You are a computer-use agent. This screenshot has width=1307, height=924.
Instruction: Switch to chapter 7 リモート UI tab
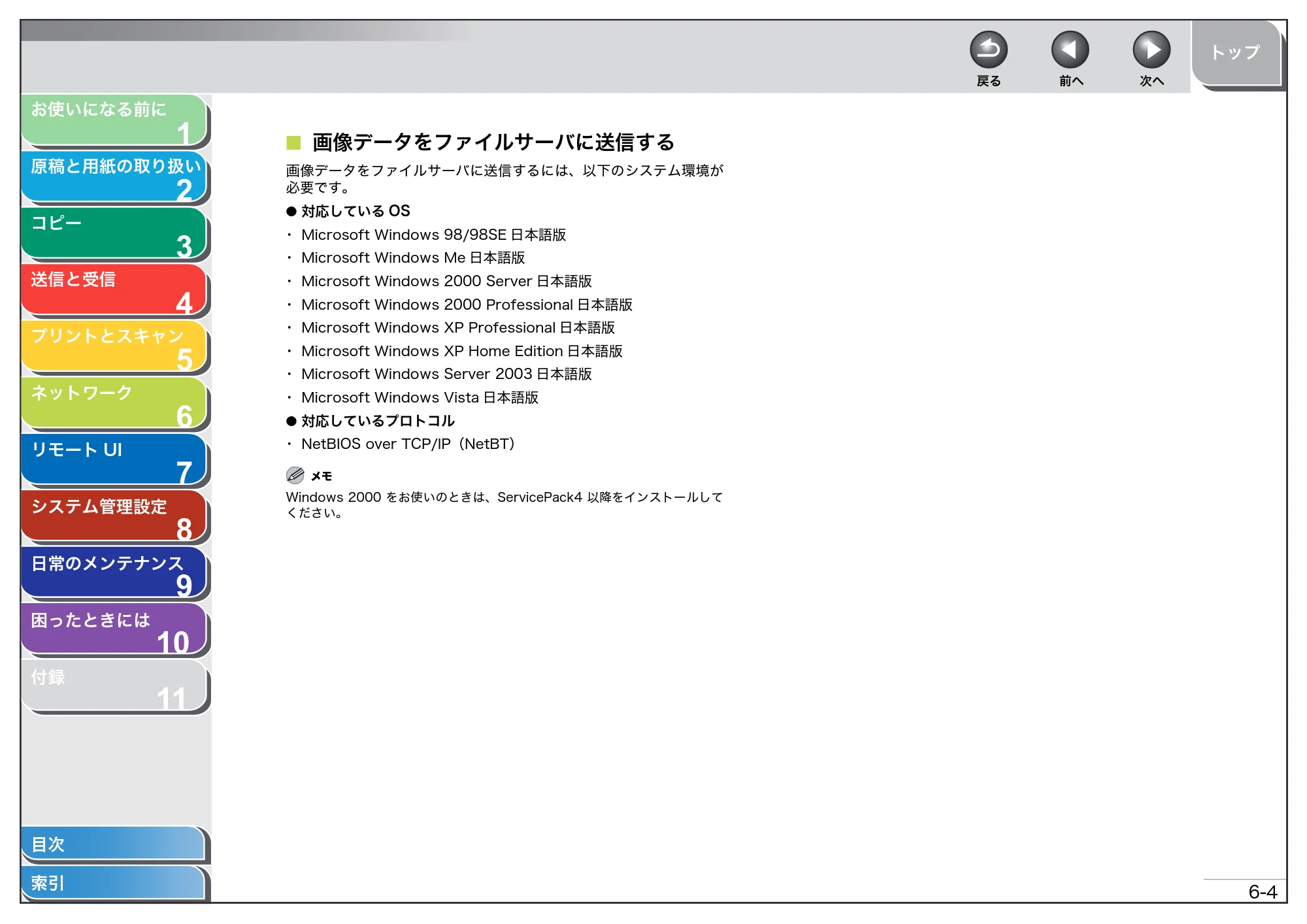tap(114, 460)
